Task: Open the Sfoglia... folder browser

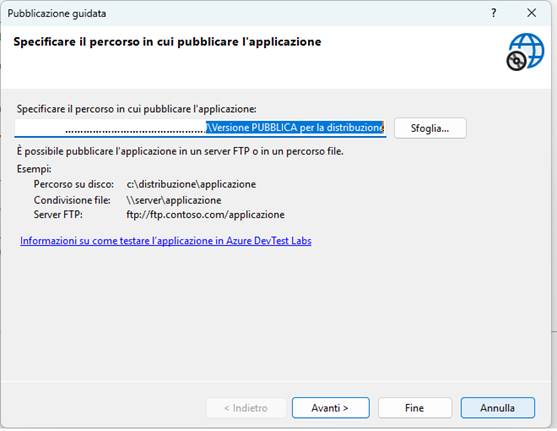Action: pos(430,128)
